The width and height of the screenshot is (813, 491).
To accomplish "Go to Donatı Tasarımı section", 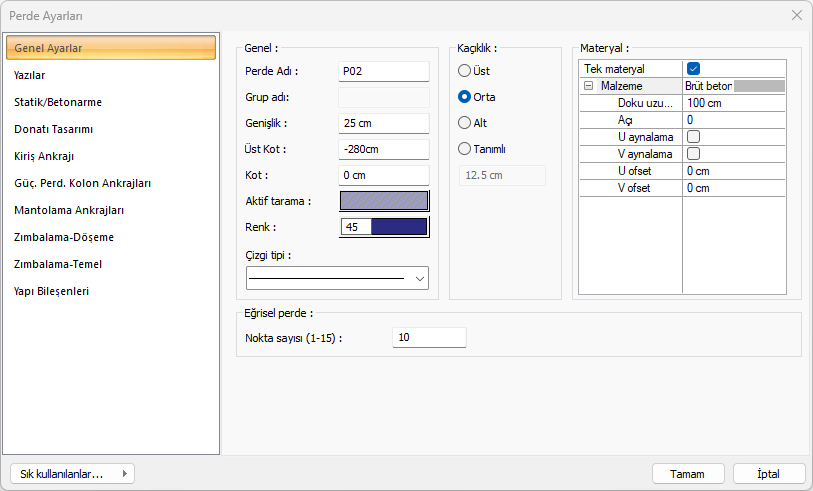I will click(54, 129).
